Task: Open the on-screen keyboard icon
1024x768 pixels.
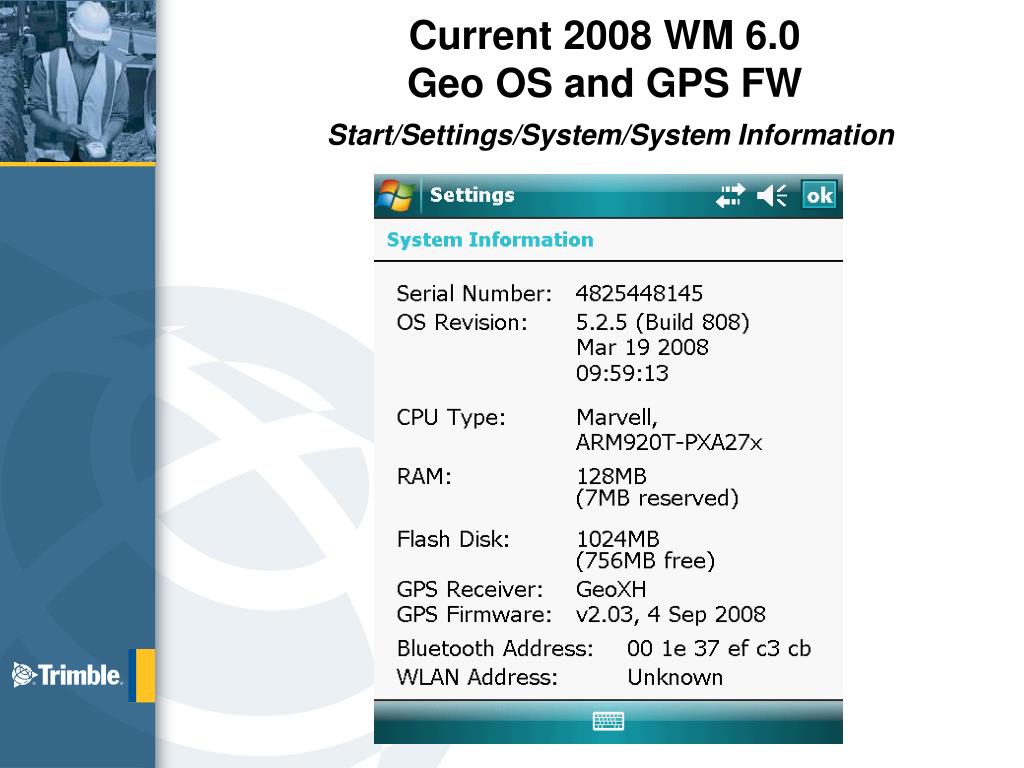Action: click(608, 721)
